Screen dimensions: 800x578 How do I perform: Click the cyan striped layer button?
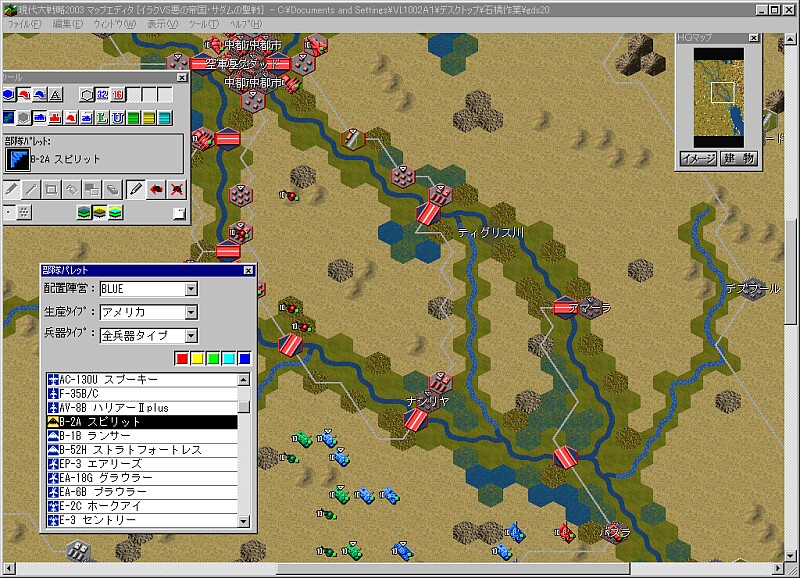coord(164,118)
